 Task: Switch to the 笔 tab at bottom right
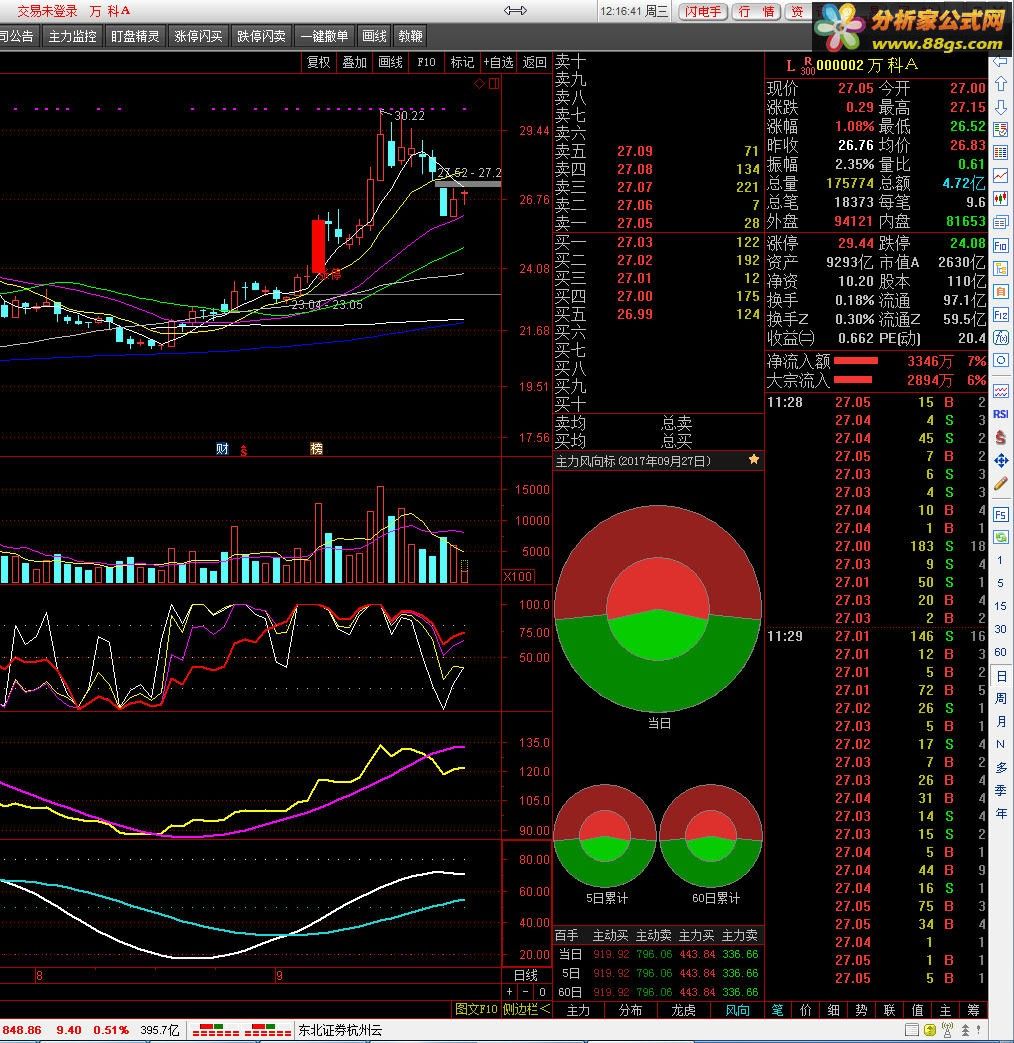[778, 1010]
